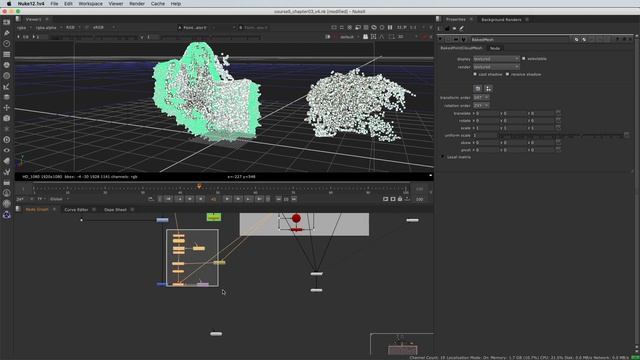Switch to the Dope Sheet tab

[x=115, y=209]
